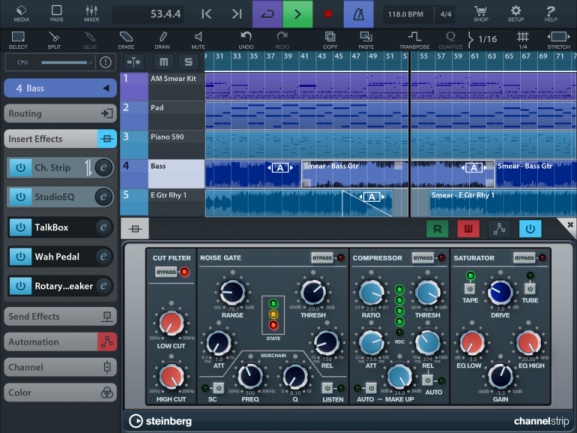
Task: Open the Transpose function
Action: click(x=414, y=40)
